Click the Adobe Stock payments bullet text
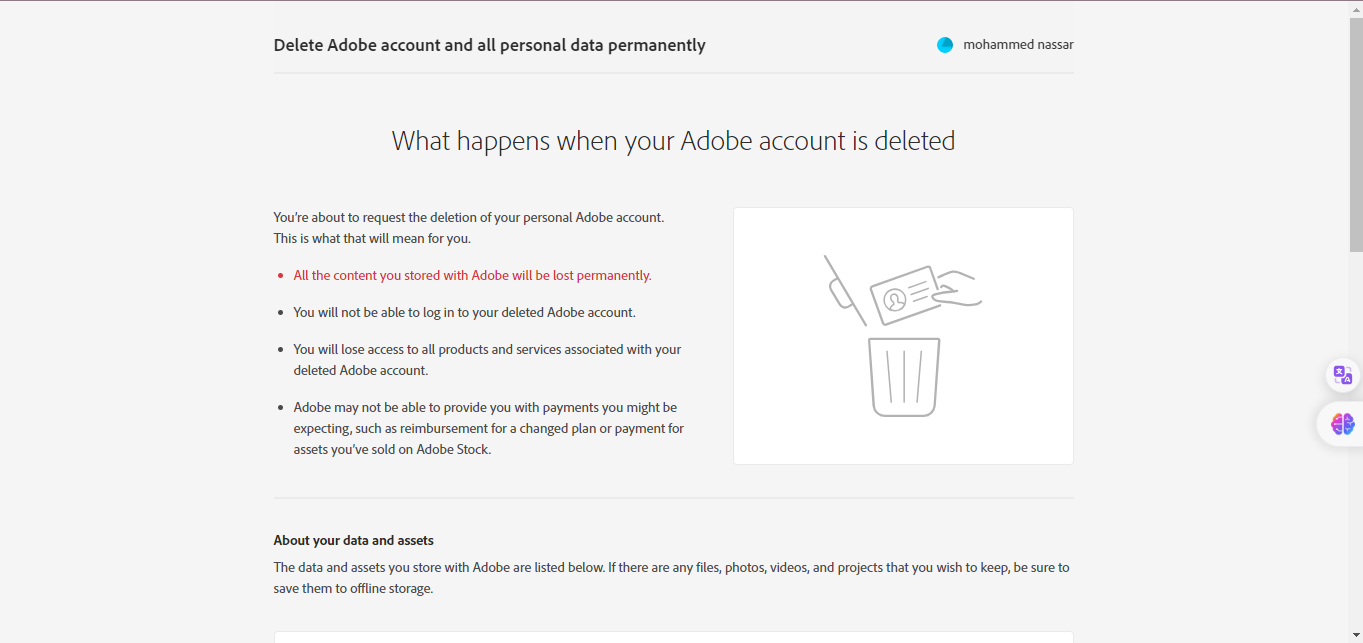The width and height of the screenshot is (1363, 643). [488, 428]
